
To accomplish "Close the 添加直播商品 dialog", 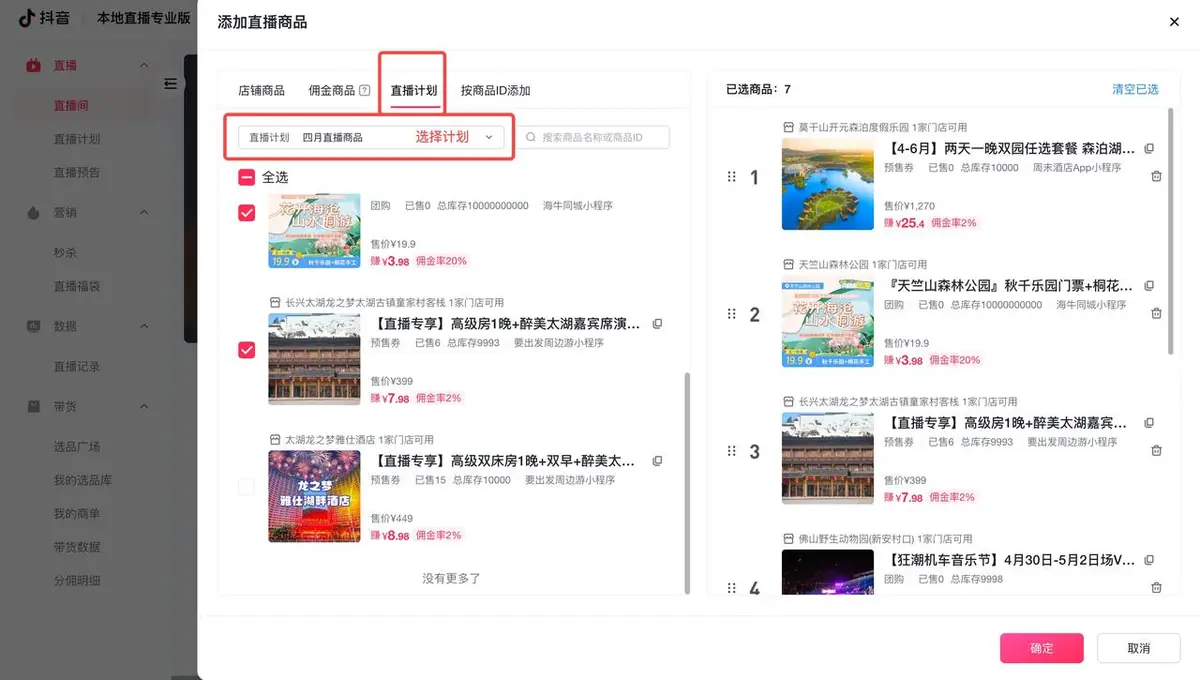I will [1174, 22].
